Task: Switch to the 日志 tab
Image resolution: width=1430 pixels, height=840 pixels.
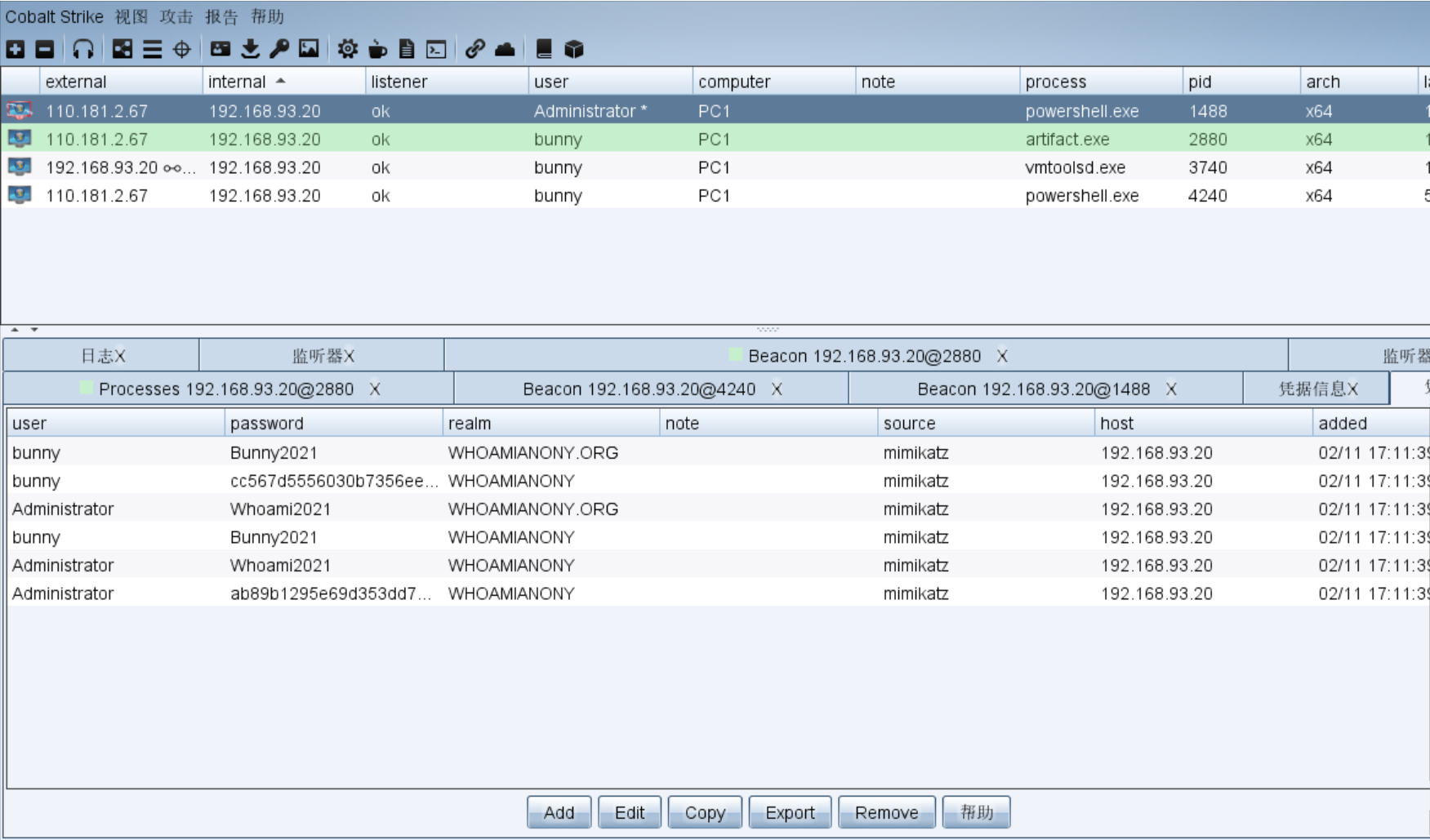Action: (101, 356)
